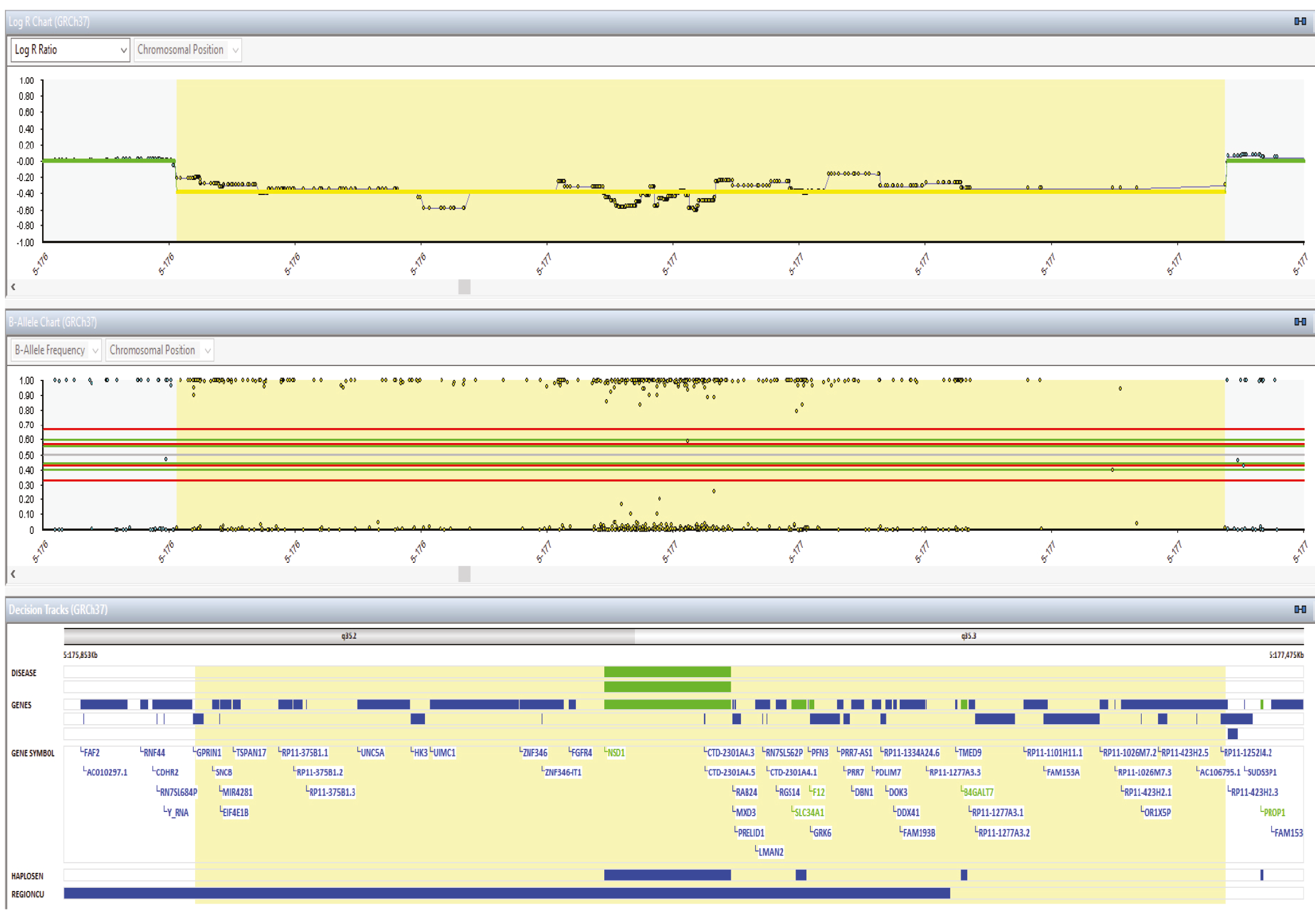This screenshot has width=1315, height=924.
Task: Click the REGIONCU track bar
Action: pos(507,893)
